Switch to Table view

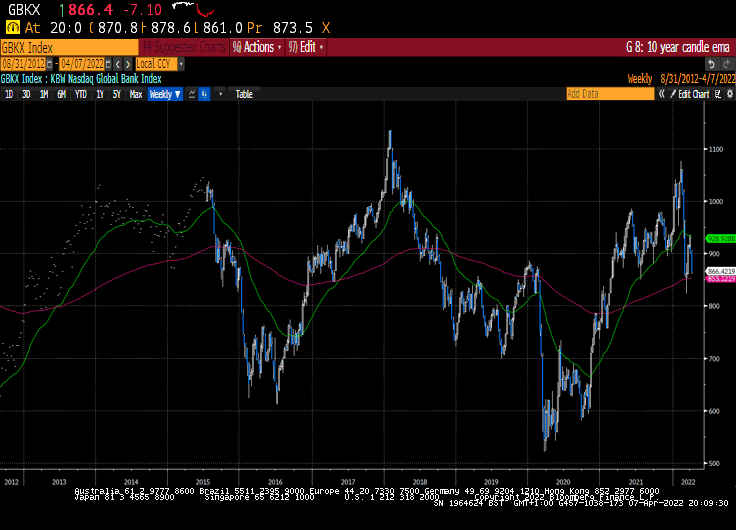(x=244, y=94)
